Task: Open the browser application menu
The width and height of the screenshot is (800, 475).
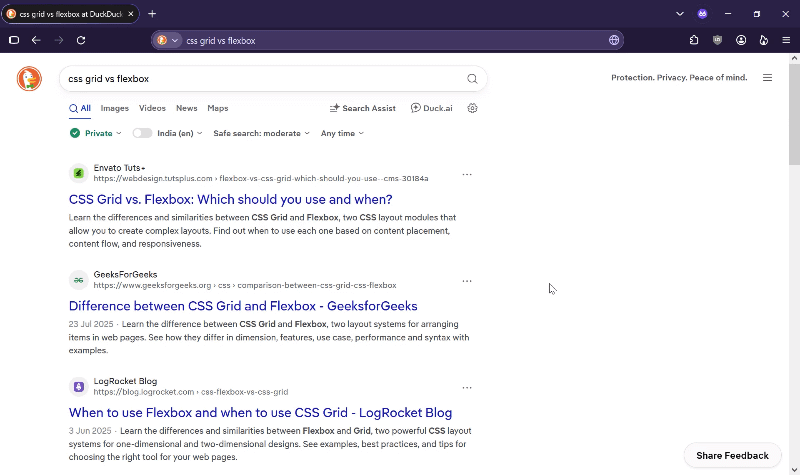Action: [786, 40]
